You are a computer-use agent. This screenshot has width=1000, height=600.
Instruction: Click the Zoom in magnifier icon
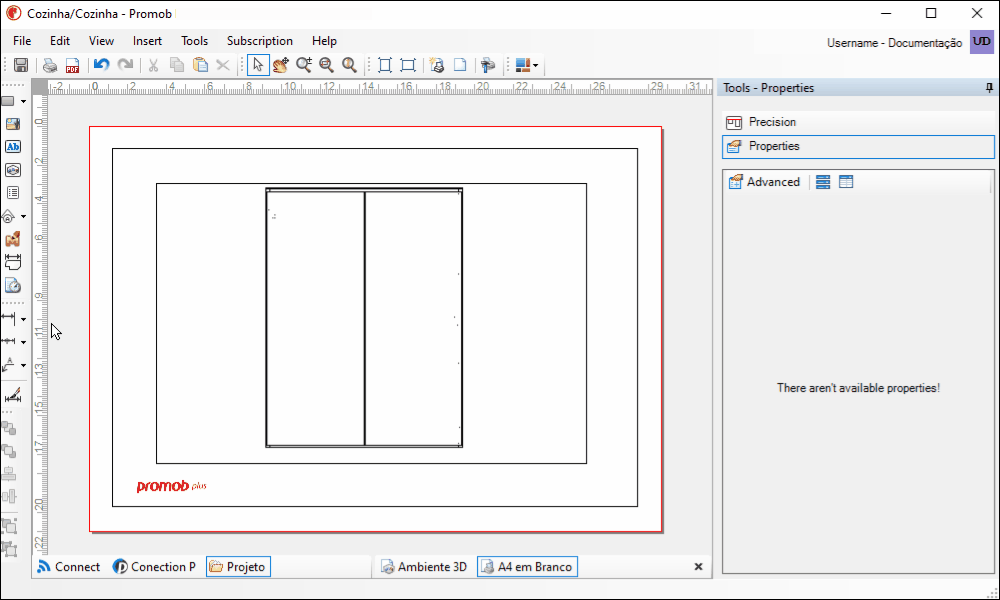click(x=304, y=65)
